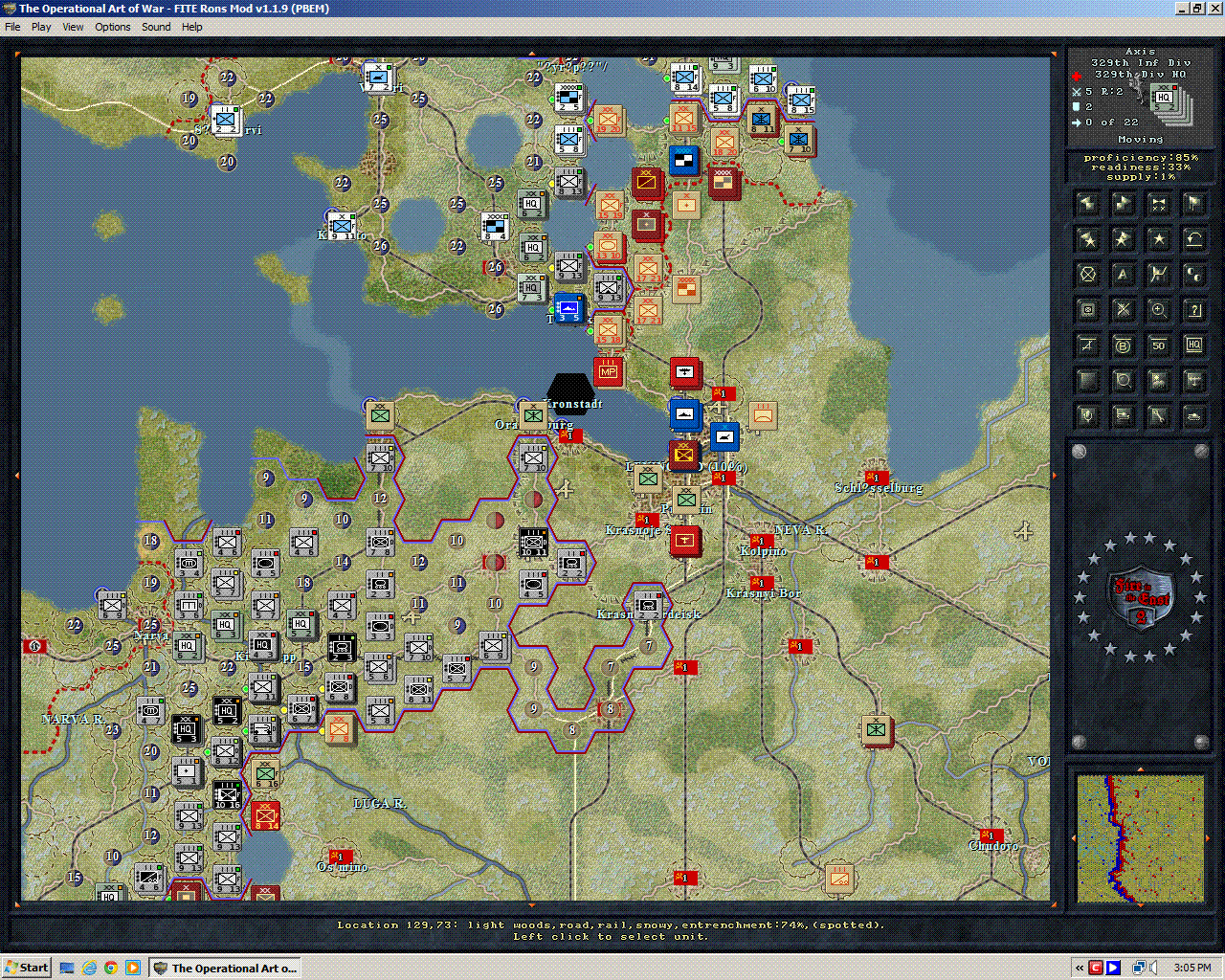Click the Chudovo town label
The width and height of the screenshot is (1225, 980).
click(x=993, y=846)
